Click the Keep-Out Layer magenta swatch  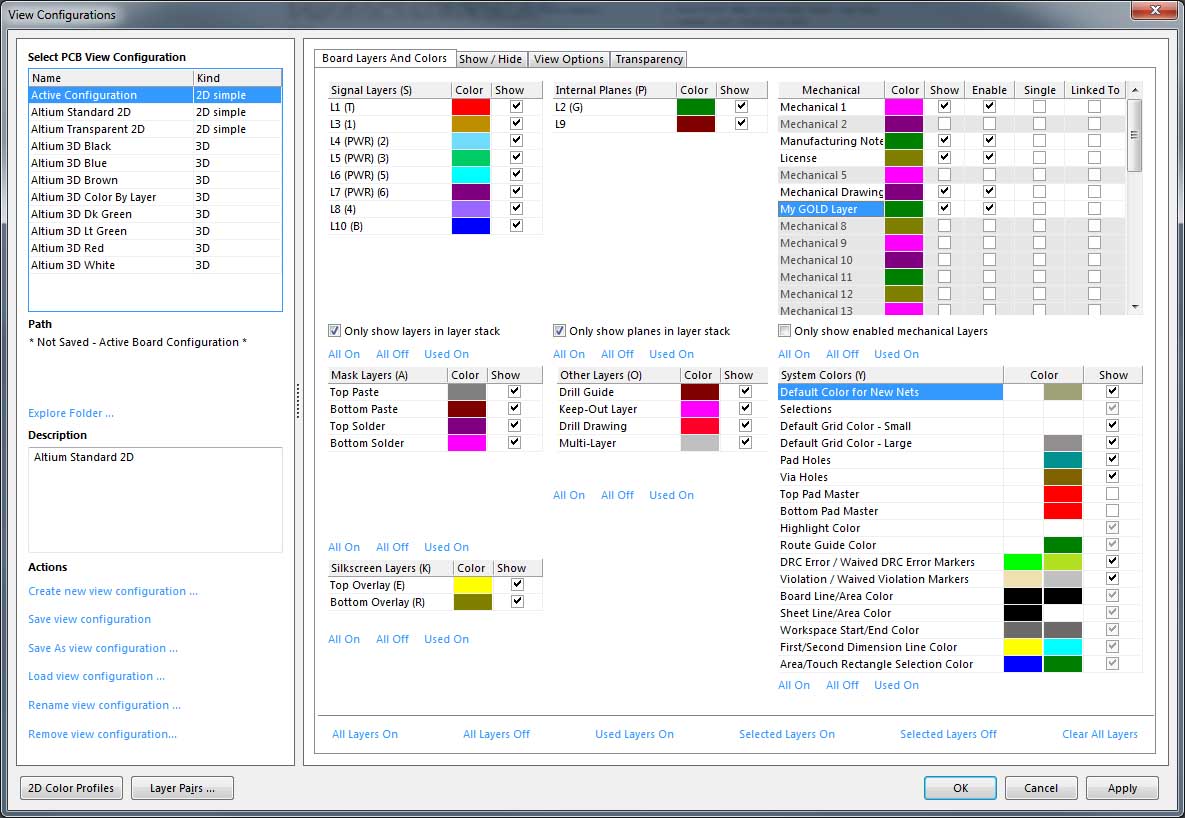[699, 409]
